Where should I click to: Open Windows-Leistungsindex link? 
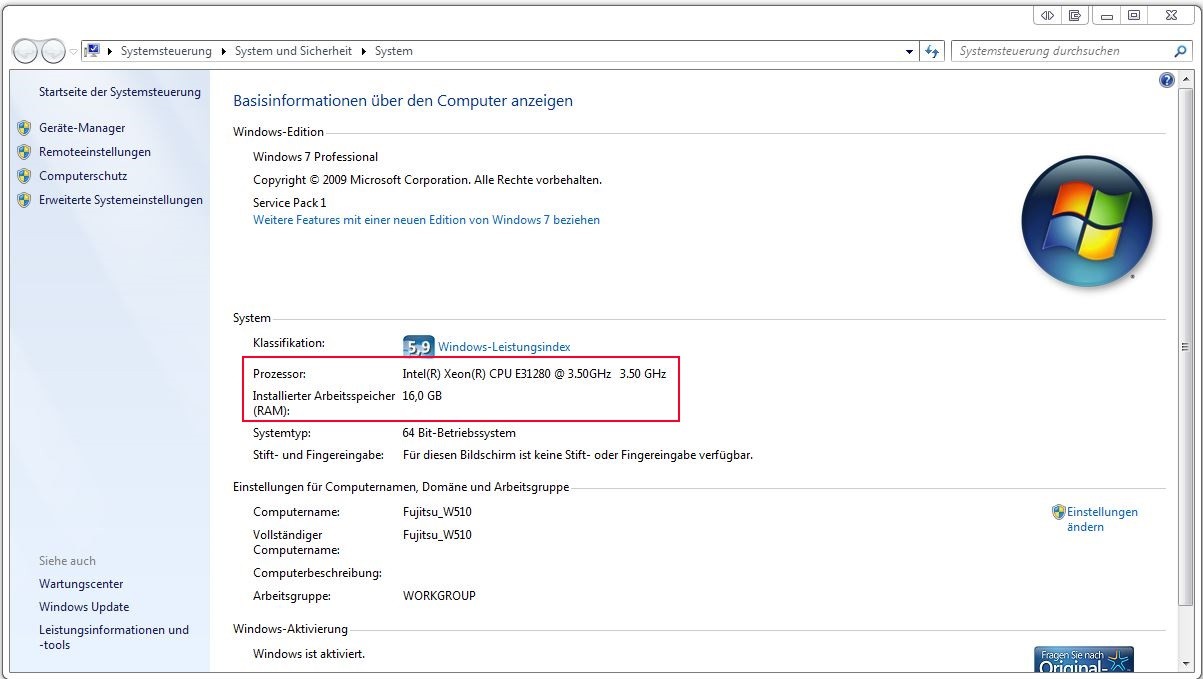point(504,347)
